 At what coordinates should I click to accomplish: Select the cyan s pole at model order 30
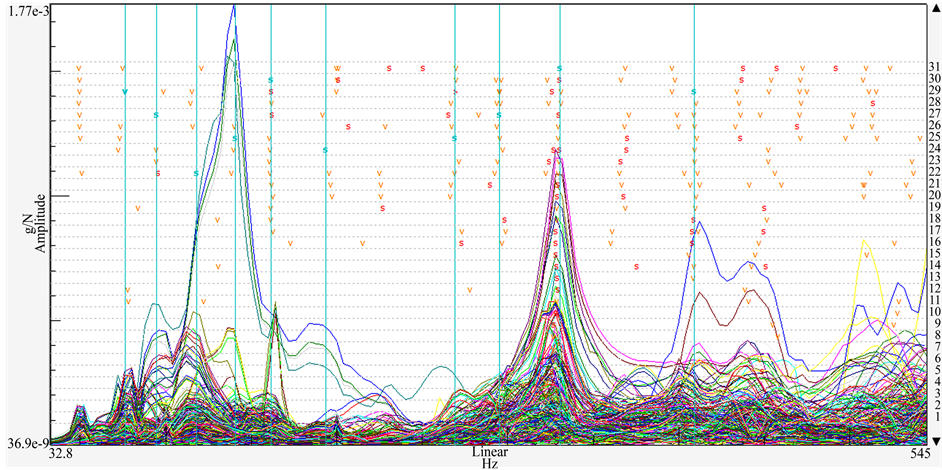coord(271,79)
